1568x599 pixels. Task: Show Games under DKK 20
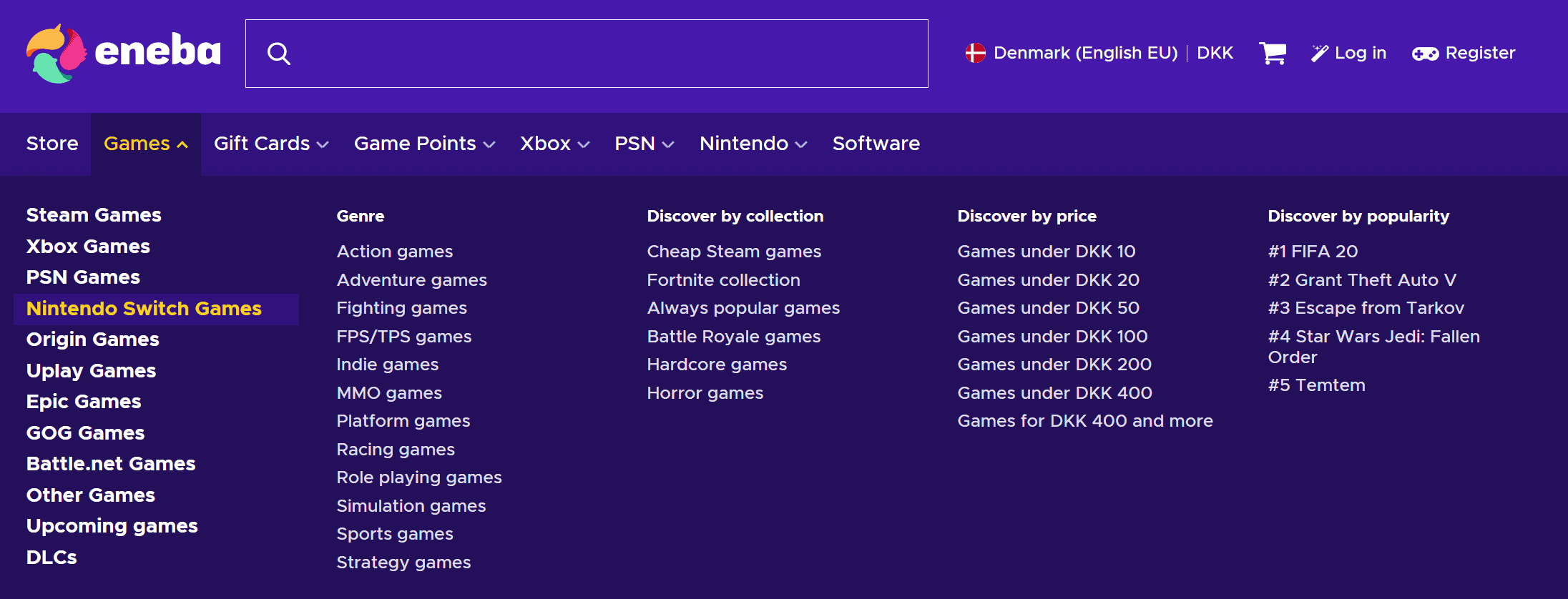(1049, 280)
